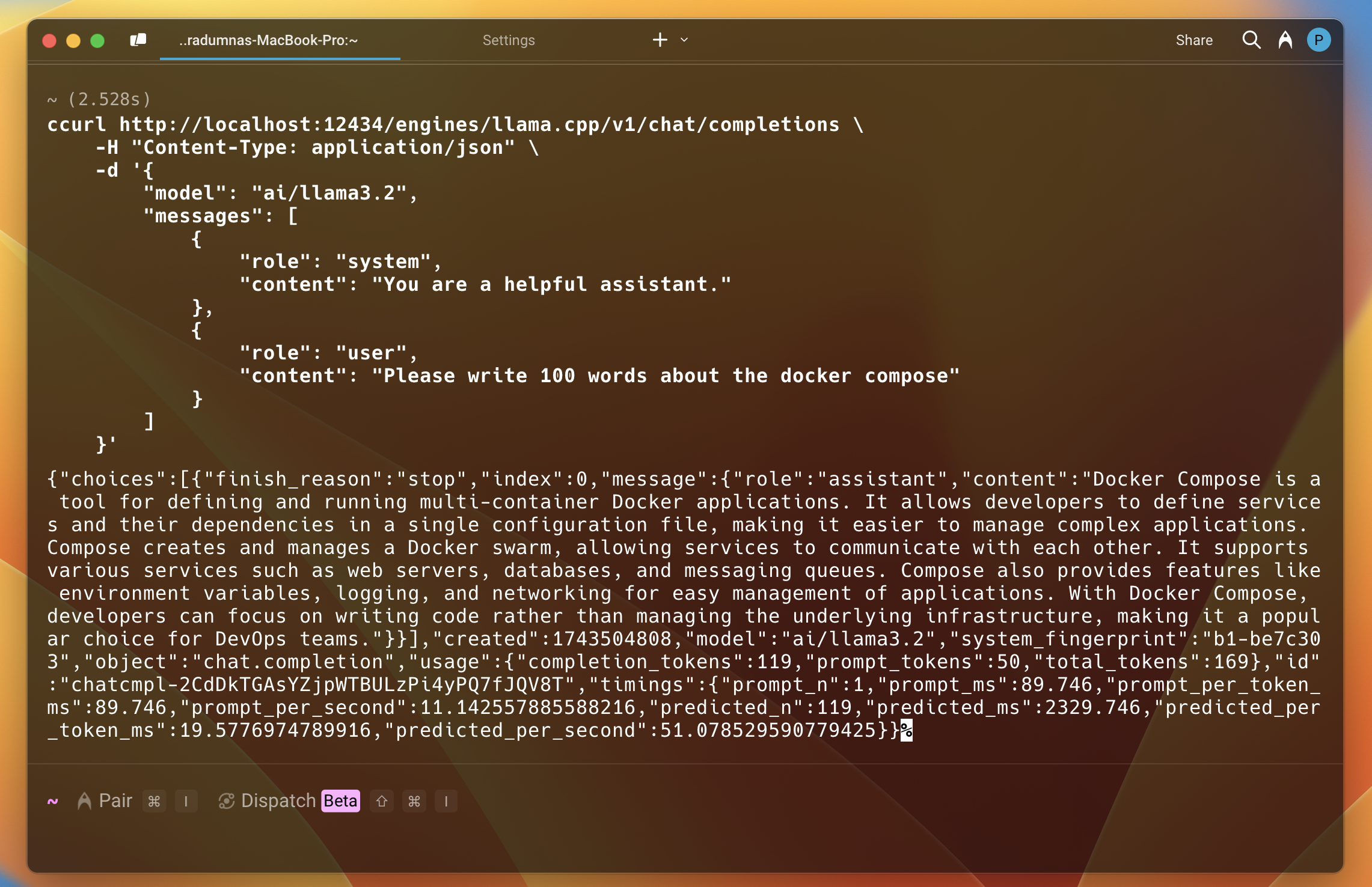
Task: Click the P user avatar
Action: (x=1318, y=40)
